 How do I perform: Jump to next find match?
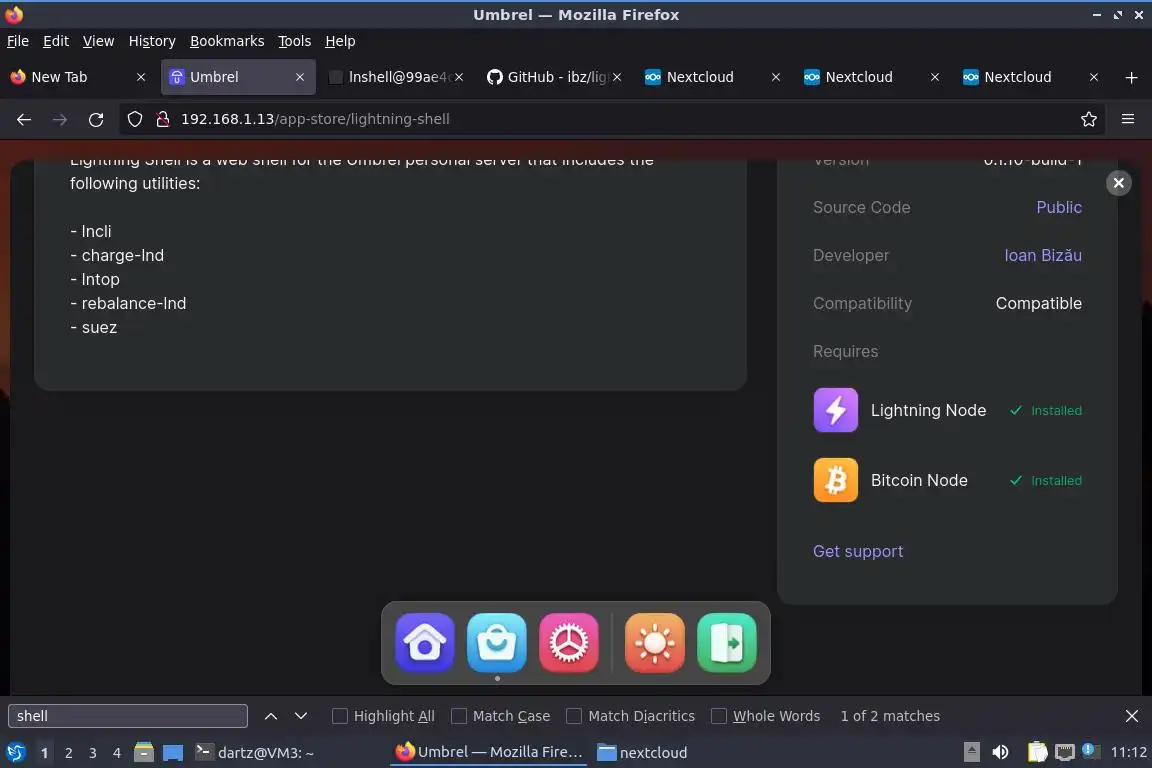[300, 716]
